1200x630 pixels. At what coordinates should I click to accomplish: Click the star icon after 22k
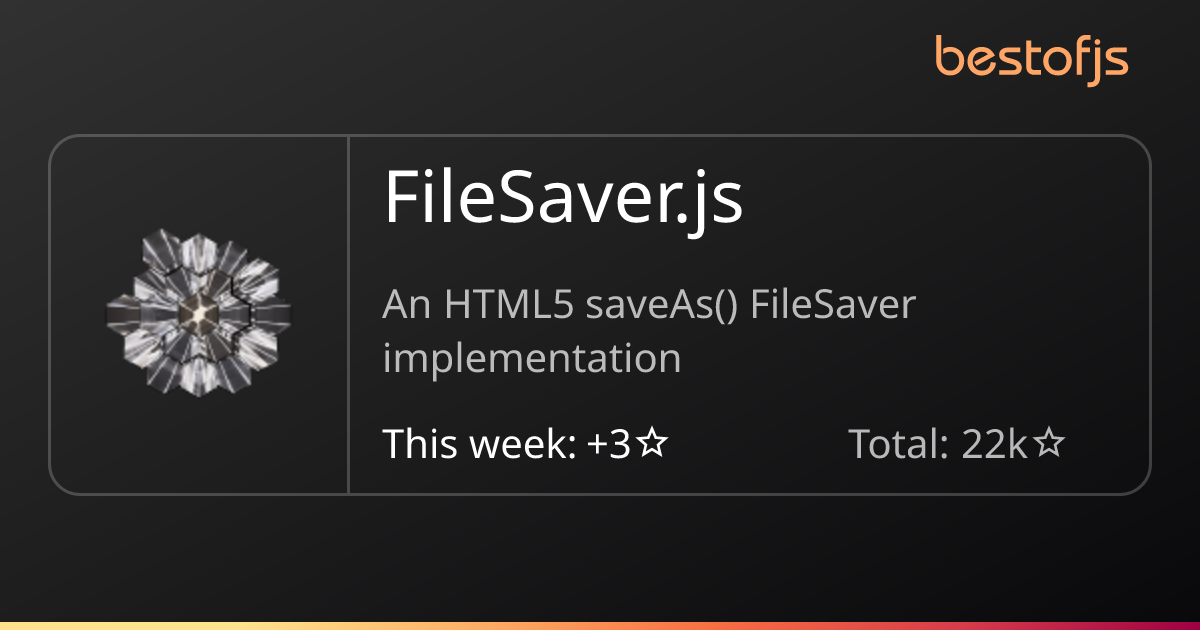1049,444
